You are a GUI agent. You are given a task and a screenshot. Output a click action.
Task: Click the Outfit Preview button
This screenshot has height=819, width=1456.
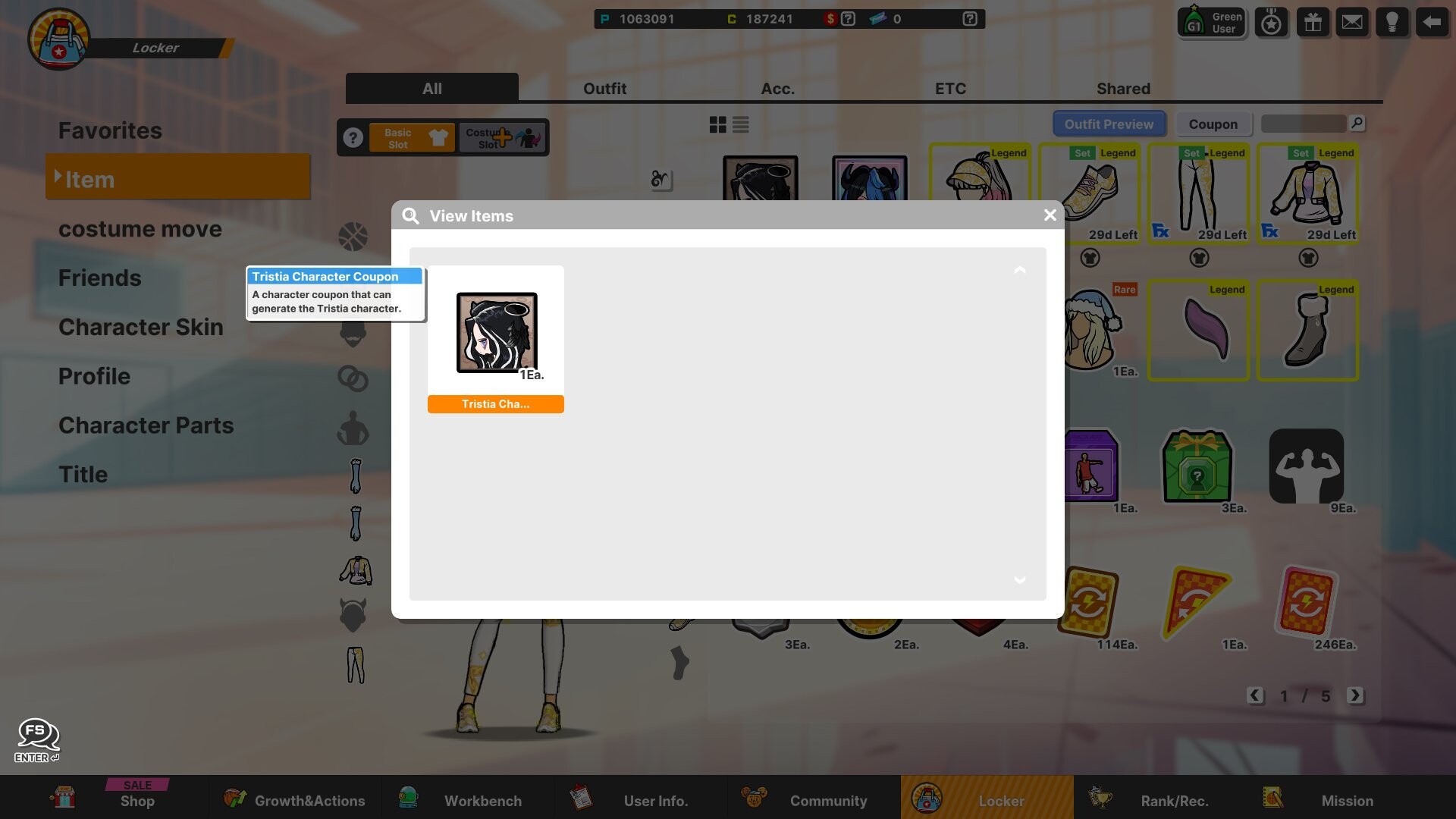click(1109, 124)
